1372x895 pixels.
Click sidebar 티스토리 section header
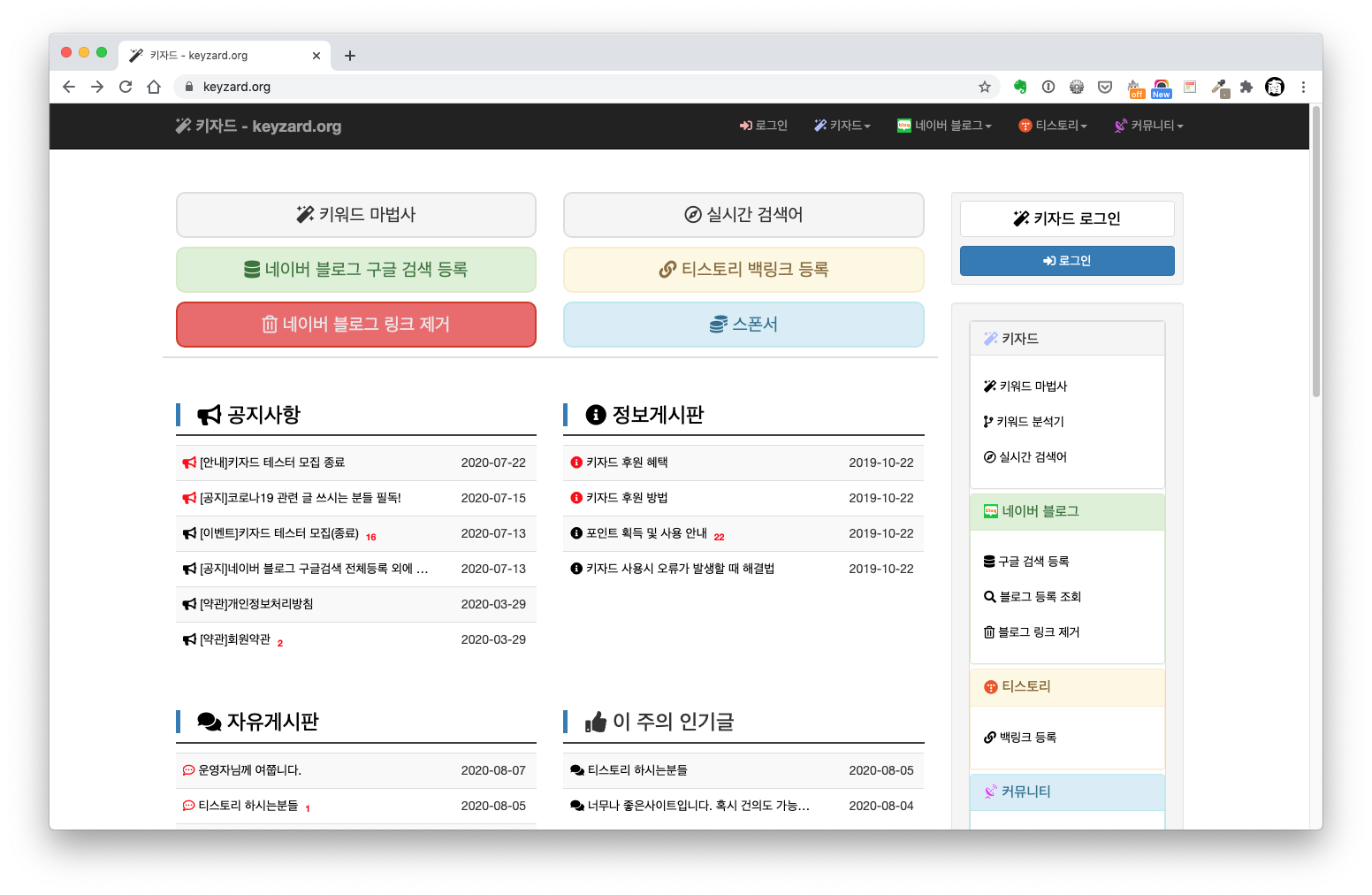coord(1067,686)
